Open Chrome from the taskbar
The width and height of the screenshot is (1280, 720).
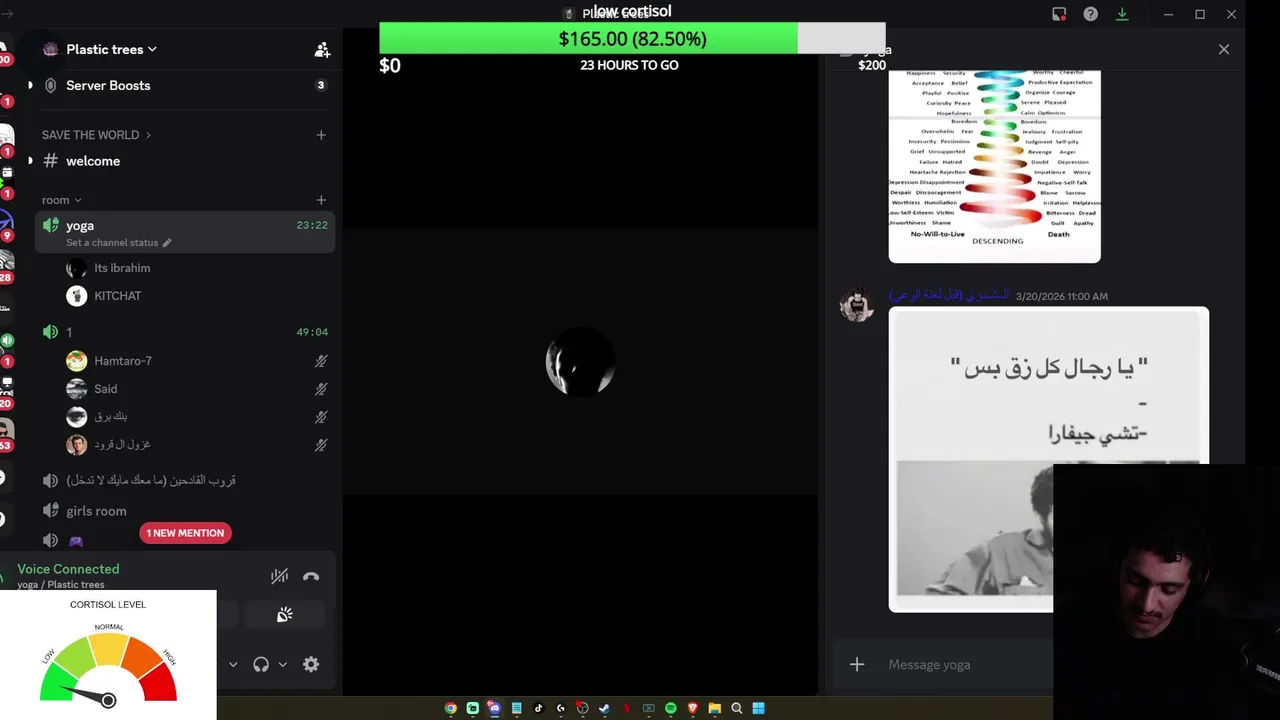451,708
